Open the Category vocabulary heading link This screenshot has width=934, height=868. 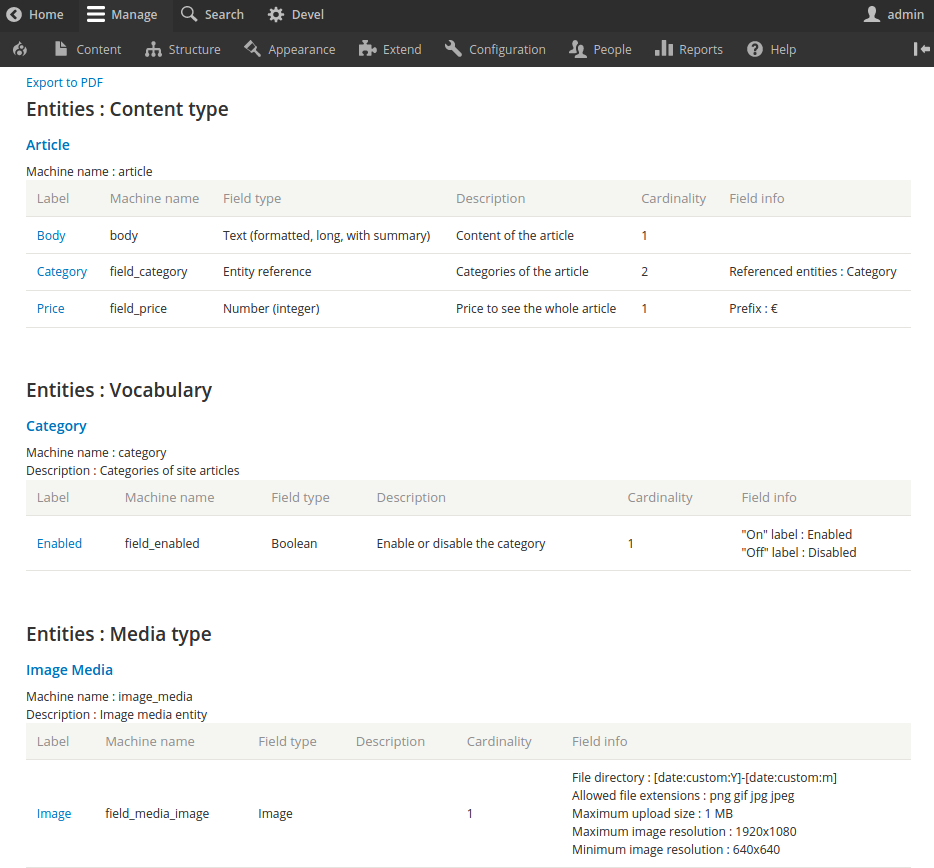(56, 426)
